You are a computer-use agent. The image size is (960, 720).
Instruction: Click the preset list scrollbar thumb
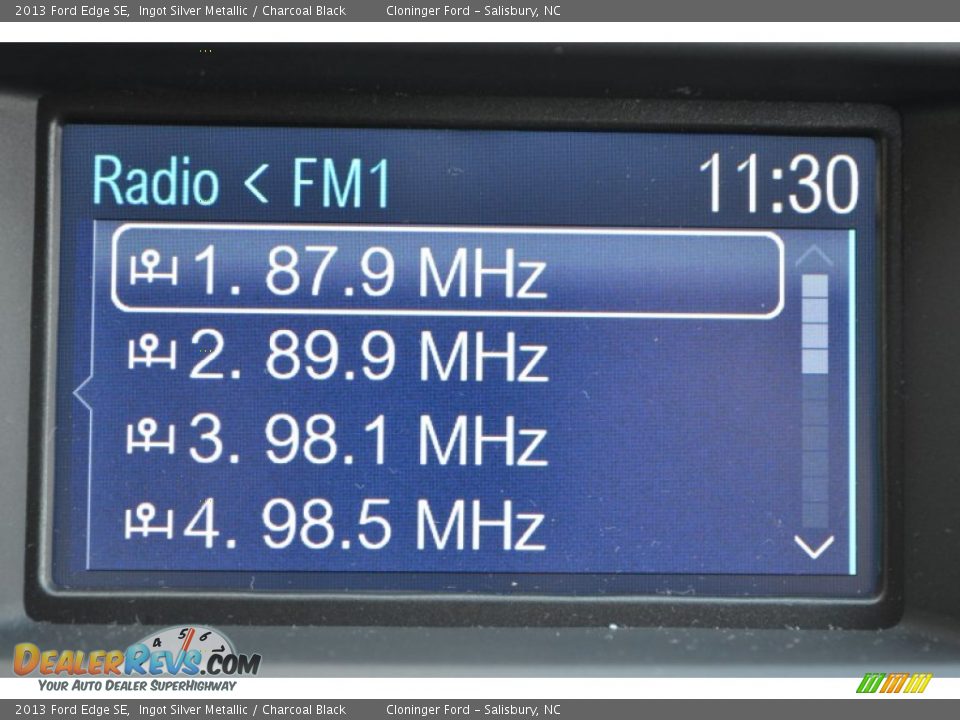click(815, 324)
